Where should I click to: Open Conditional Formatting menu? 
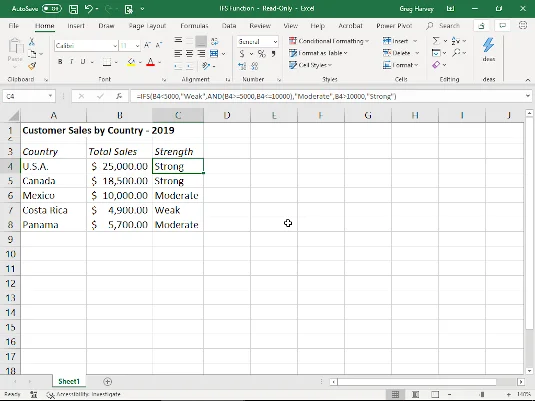point(329,41)
